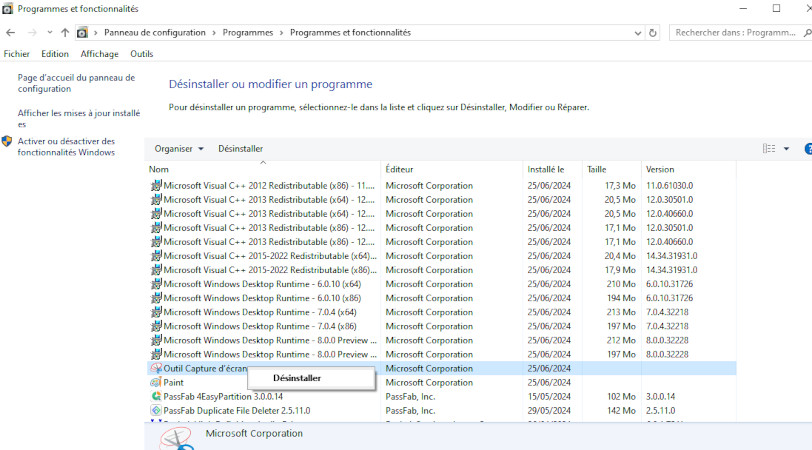Click Programmes et fonctionnalités breadcrumb segment

pyautogui.click(x=350, y=33)
